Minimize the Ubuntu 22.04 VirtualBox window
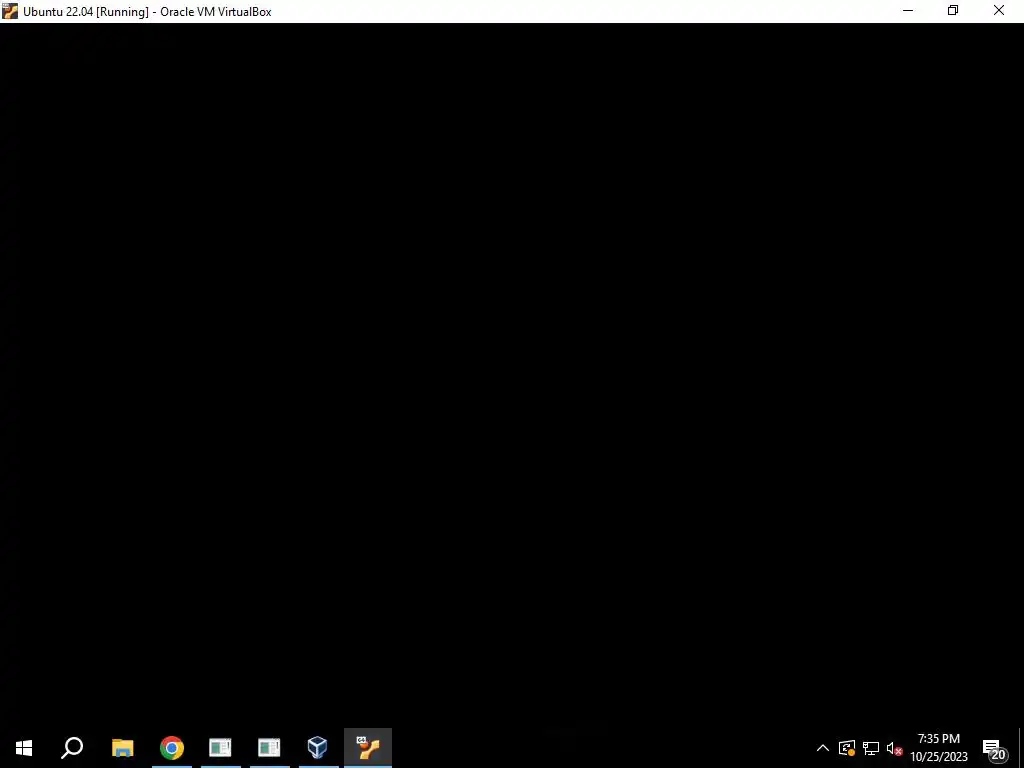The image size is (1024, 768). 908,11
